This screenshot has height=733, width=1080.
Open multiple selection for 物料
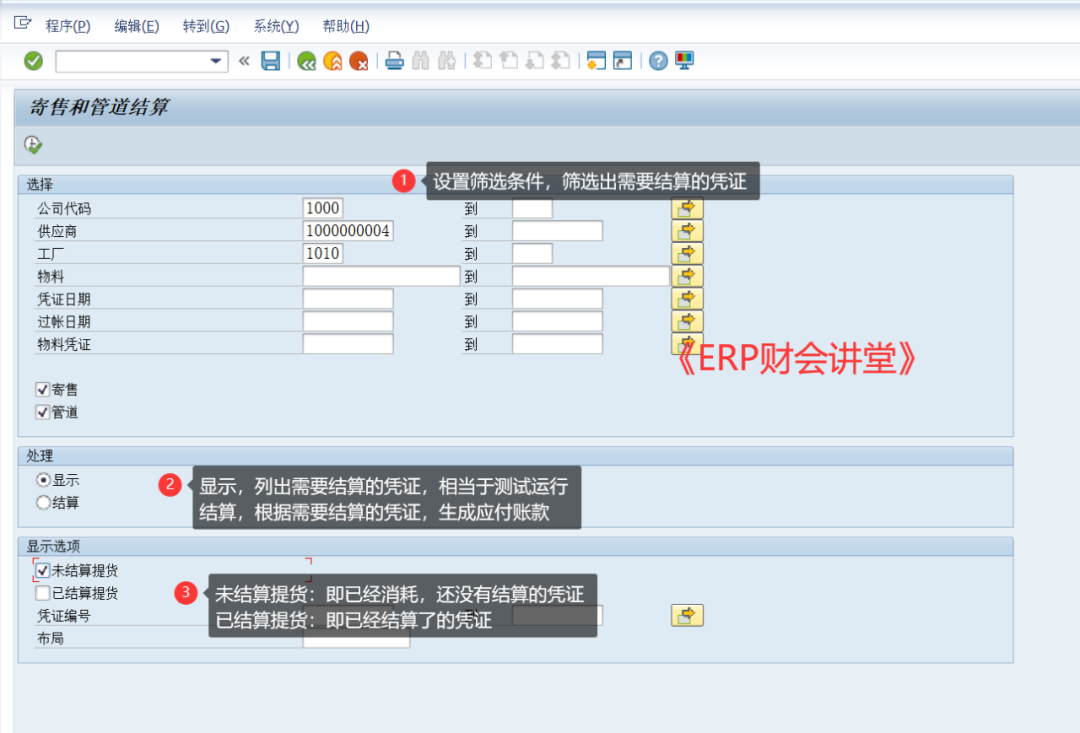point(687,276)
